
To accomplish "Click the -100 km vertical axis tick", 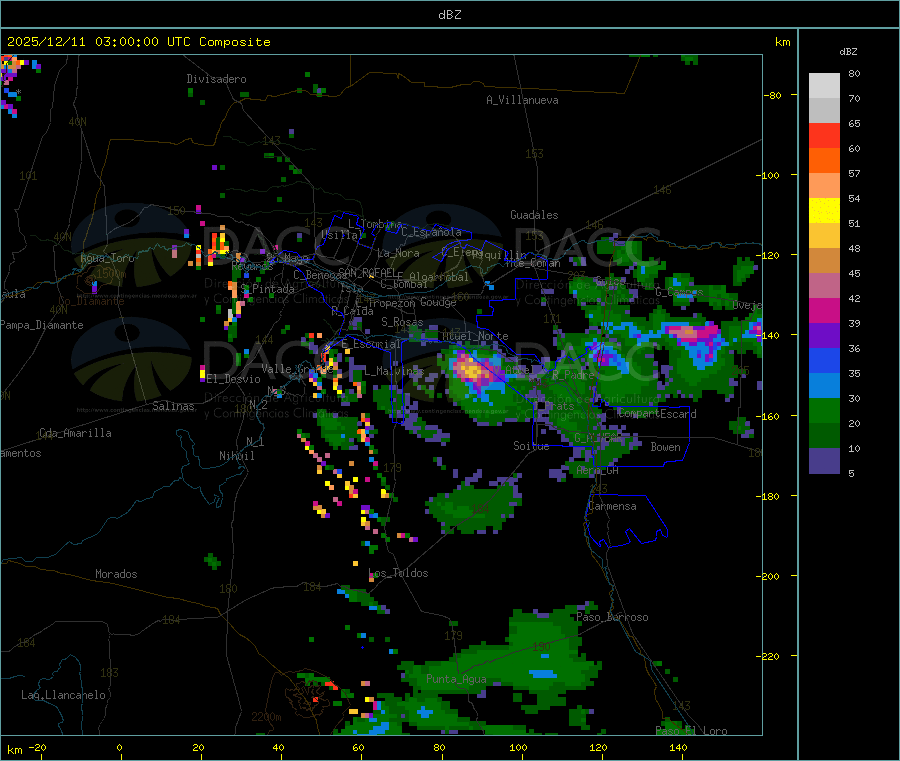I will coord(767,175).
